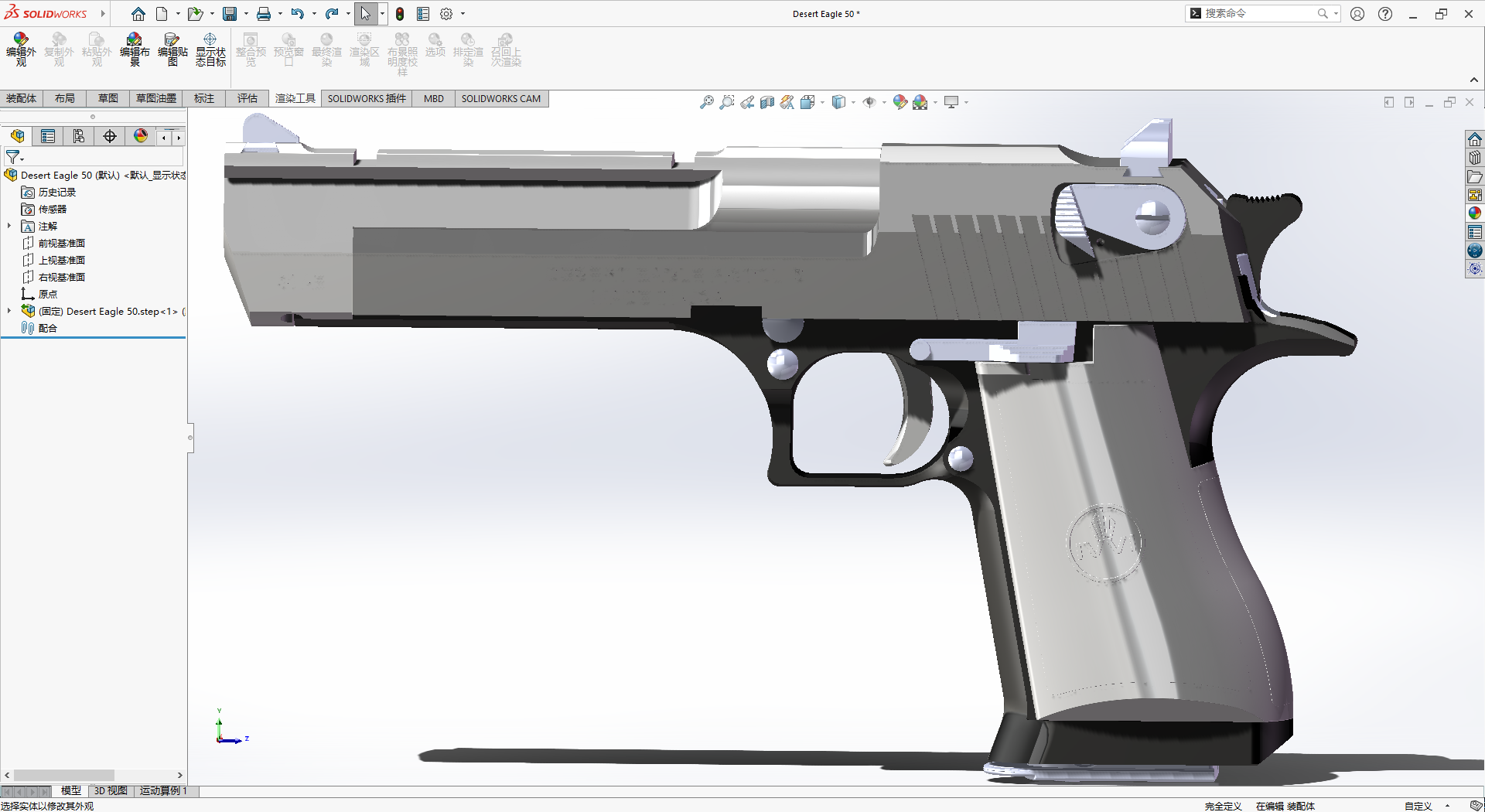Click Edit Appearance sphere in view toolbar
This screenshot has height=812, width=1485.
(x=900, y=102)
